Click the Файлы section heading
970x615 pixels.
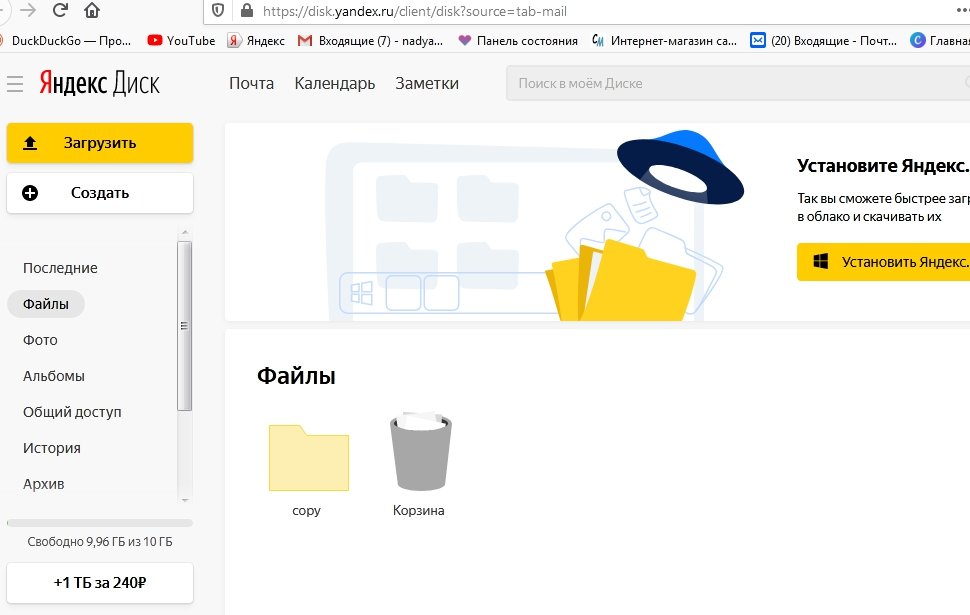tap(296, 376)
